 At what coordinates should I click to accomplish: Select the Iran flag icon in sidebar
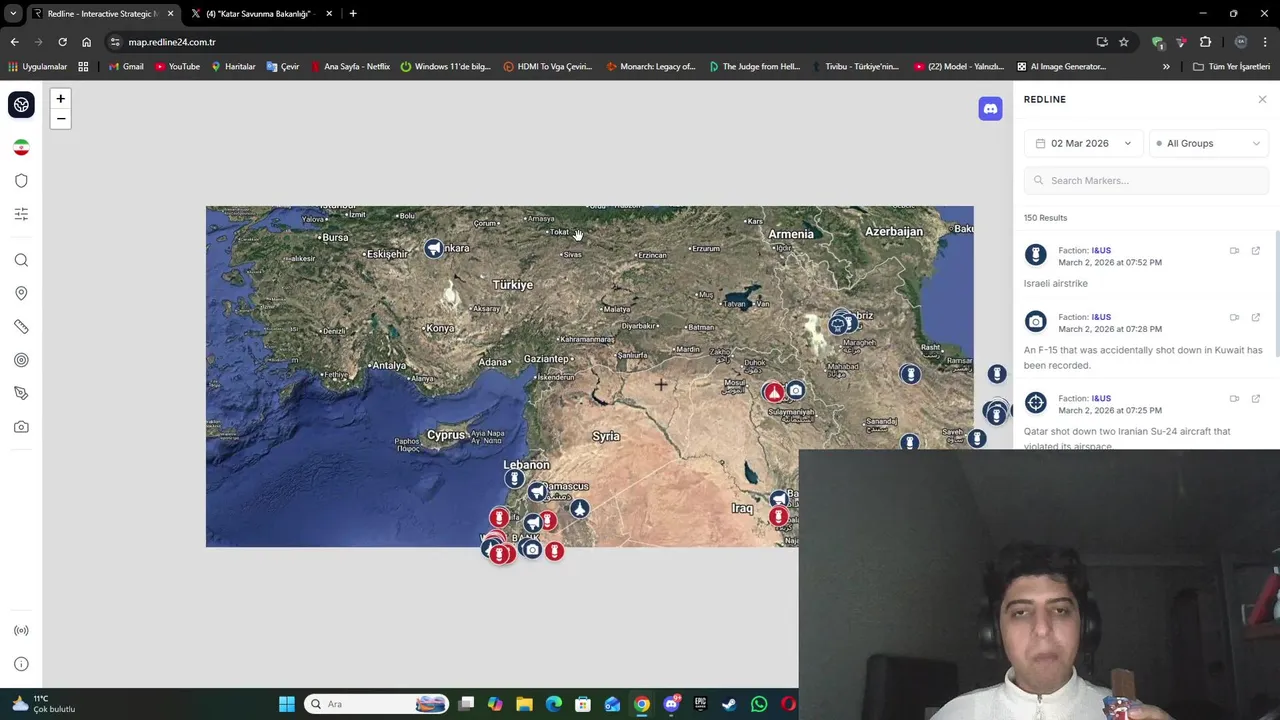pos(21,148)
